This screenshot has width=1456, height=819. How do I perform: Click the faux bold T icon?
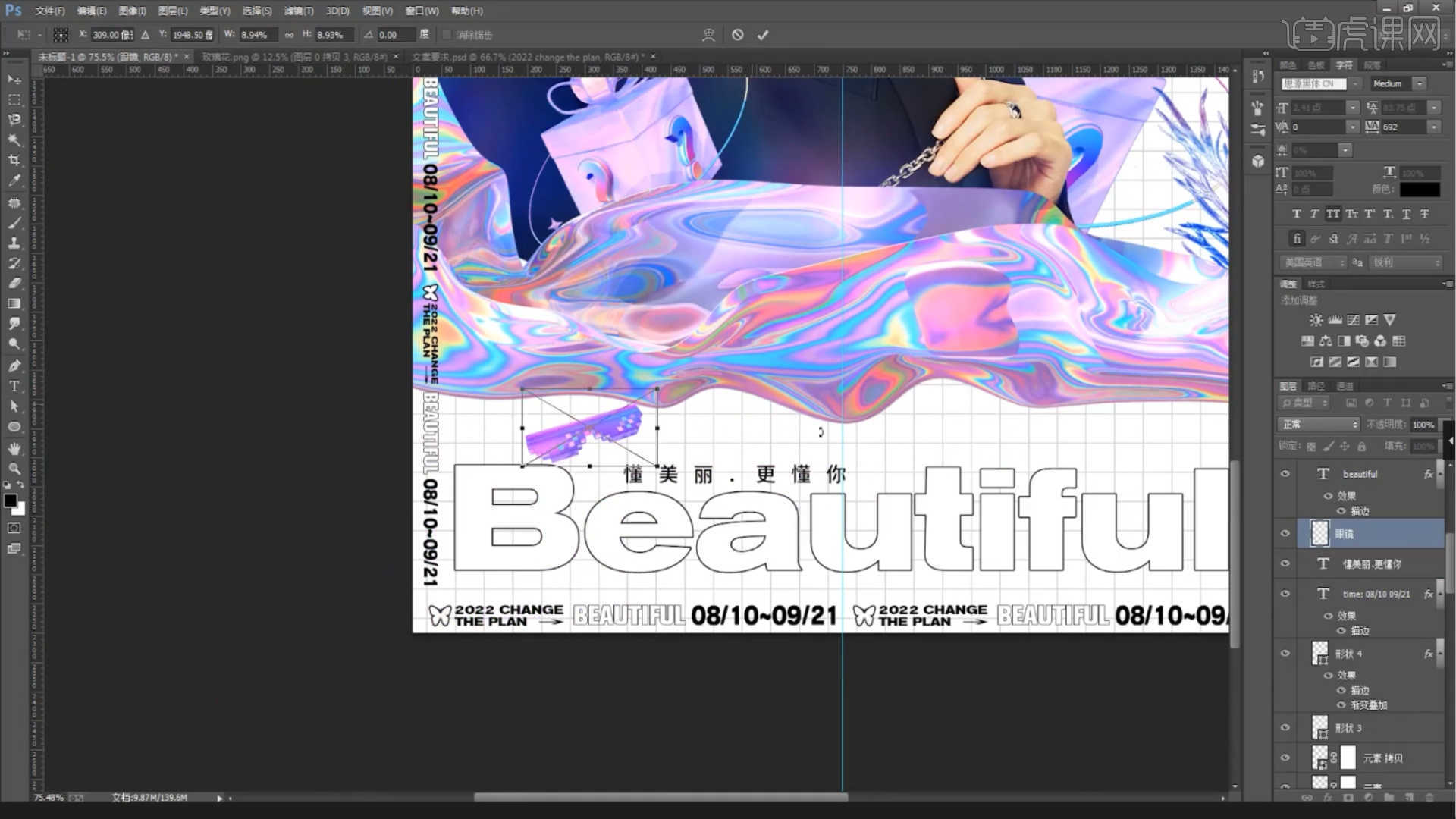(x=1296, y=214)
